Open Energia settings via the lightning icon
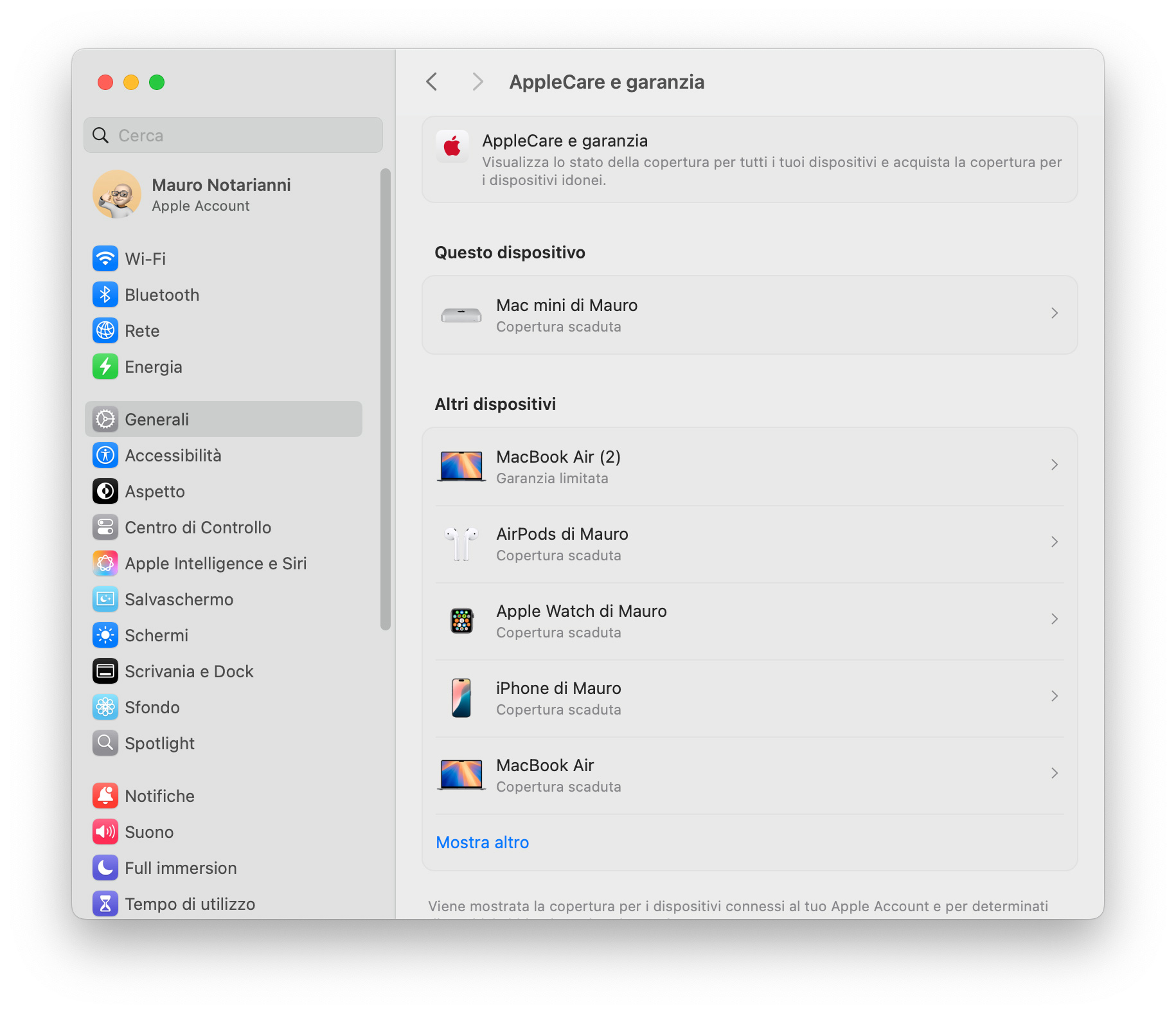 (105, 366)
